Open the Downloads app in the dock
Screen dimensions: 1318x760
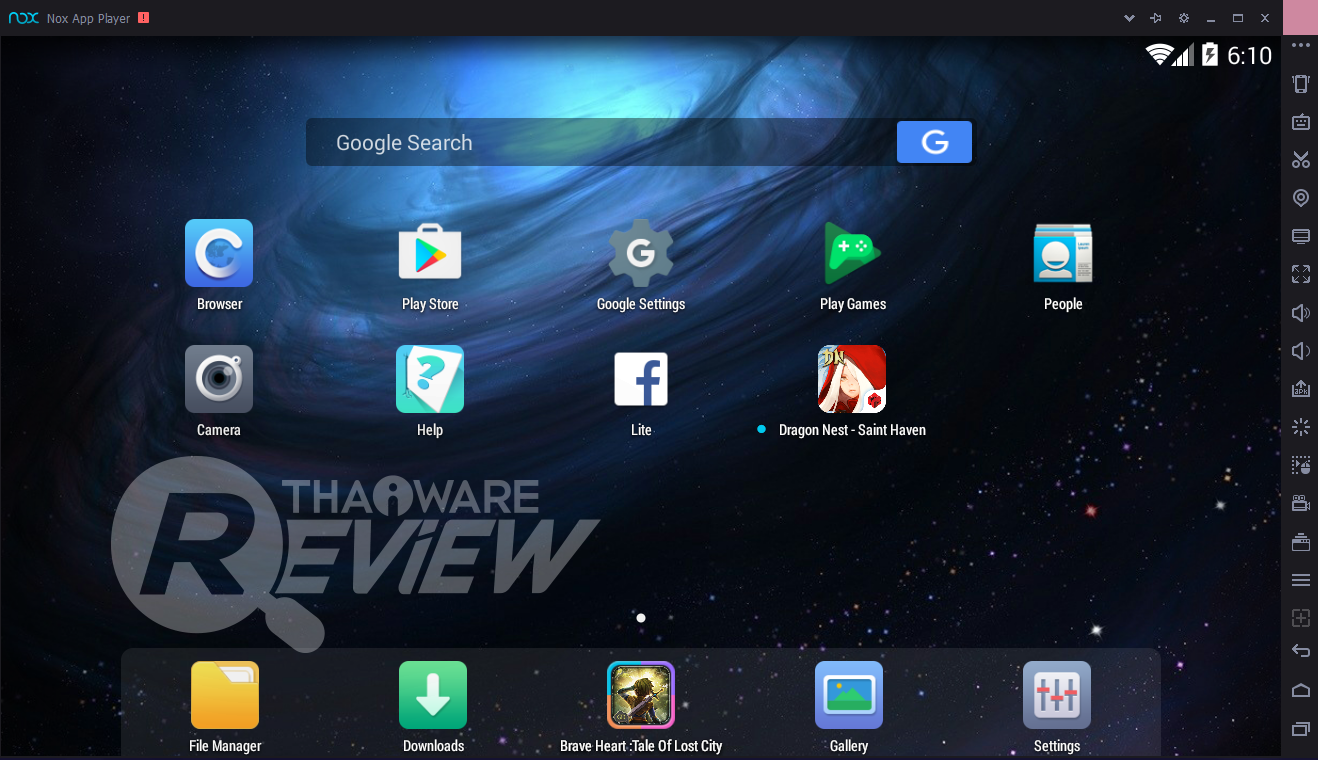(433, 695)
